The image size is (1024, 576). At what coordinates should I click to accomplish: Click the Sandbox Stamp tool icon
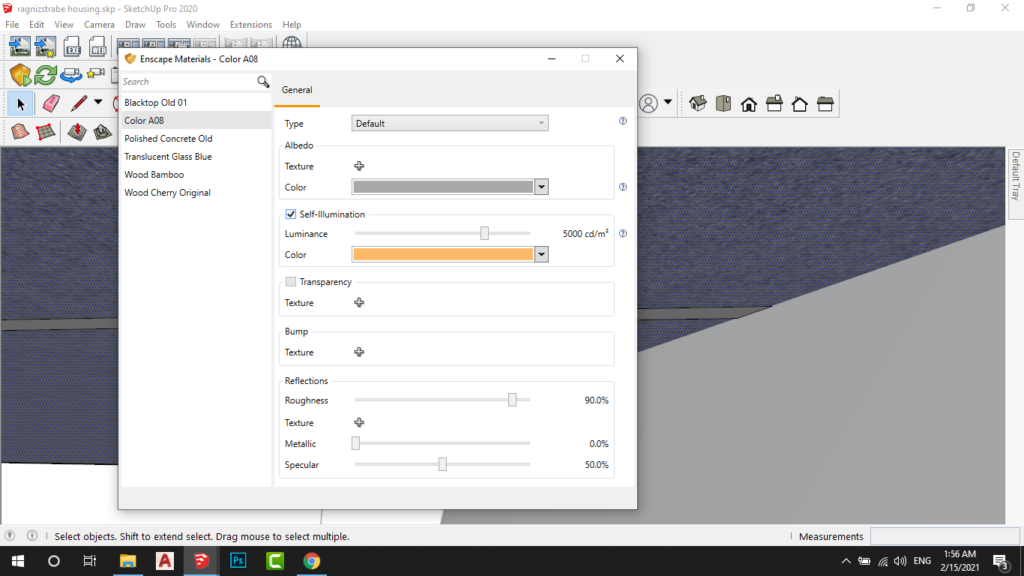click(x=103, y=131)
